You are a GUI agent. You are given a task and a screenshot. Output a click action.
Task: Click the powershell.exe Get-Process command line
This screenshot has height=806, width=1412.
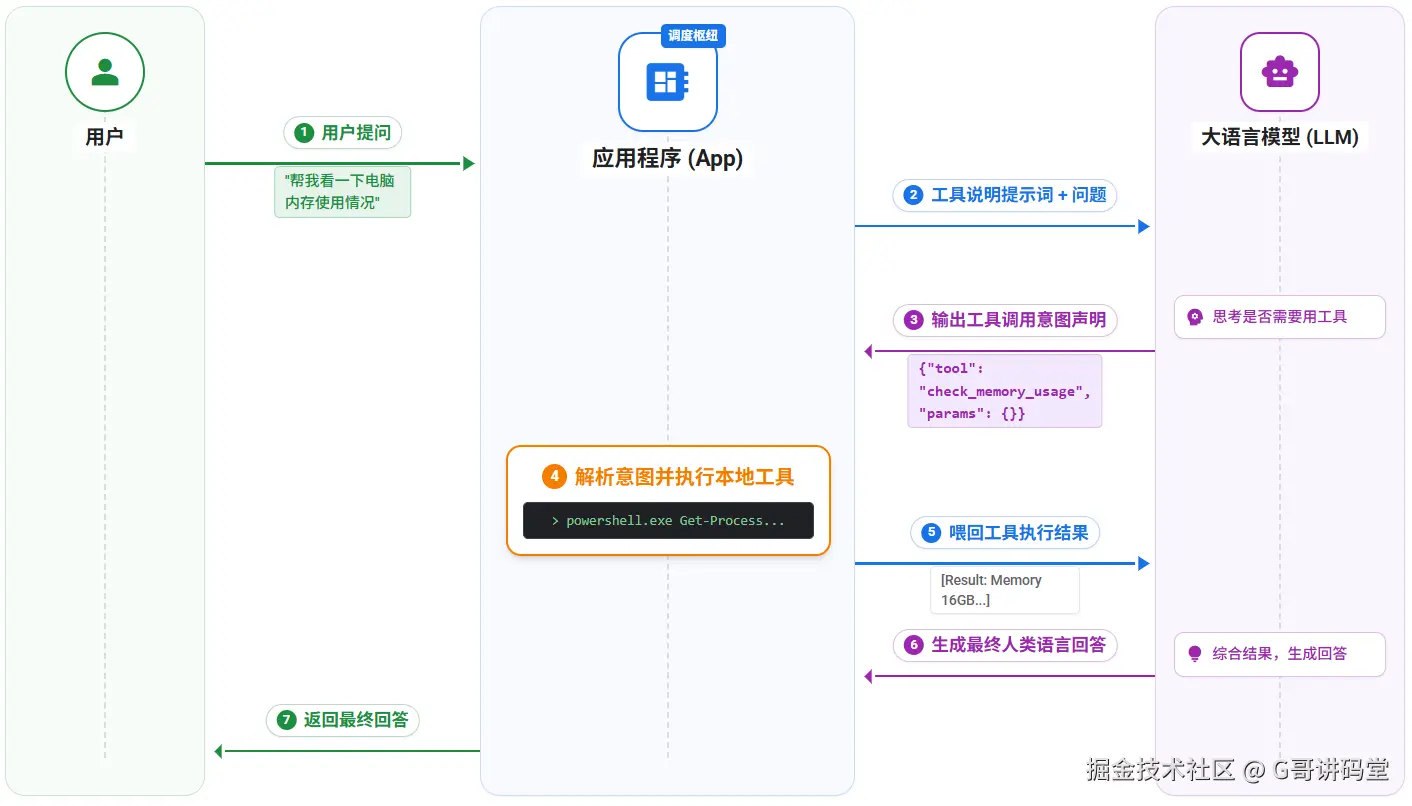click(668, 521)
